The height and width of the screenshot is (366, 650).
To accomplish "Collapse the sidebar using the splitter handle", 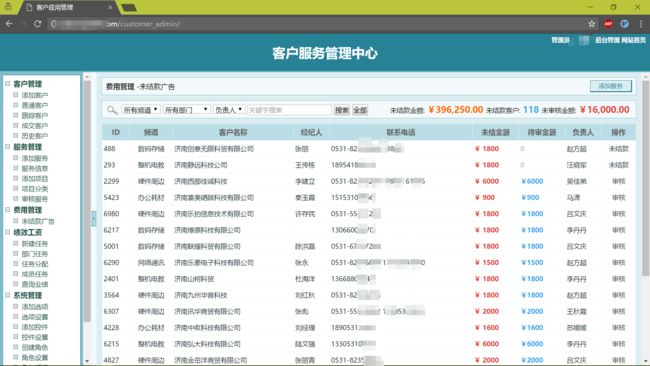I will [x=94, y=218].
